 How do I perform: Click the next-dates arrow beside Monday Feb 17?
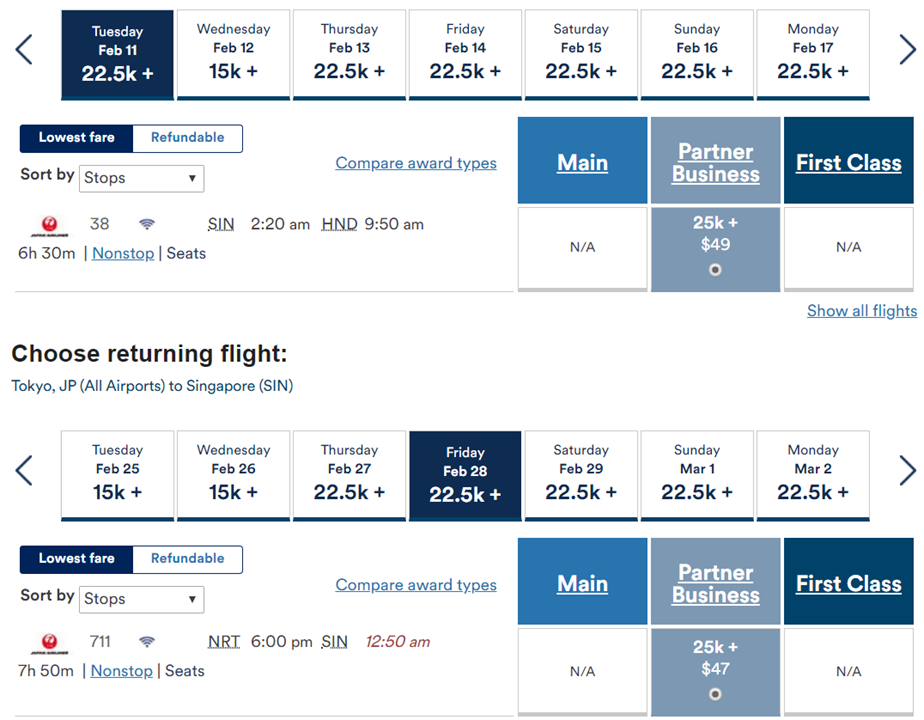pyautogui.click(x=908, y=49)
